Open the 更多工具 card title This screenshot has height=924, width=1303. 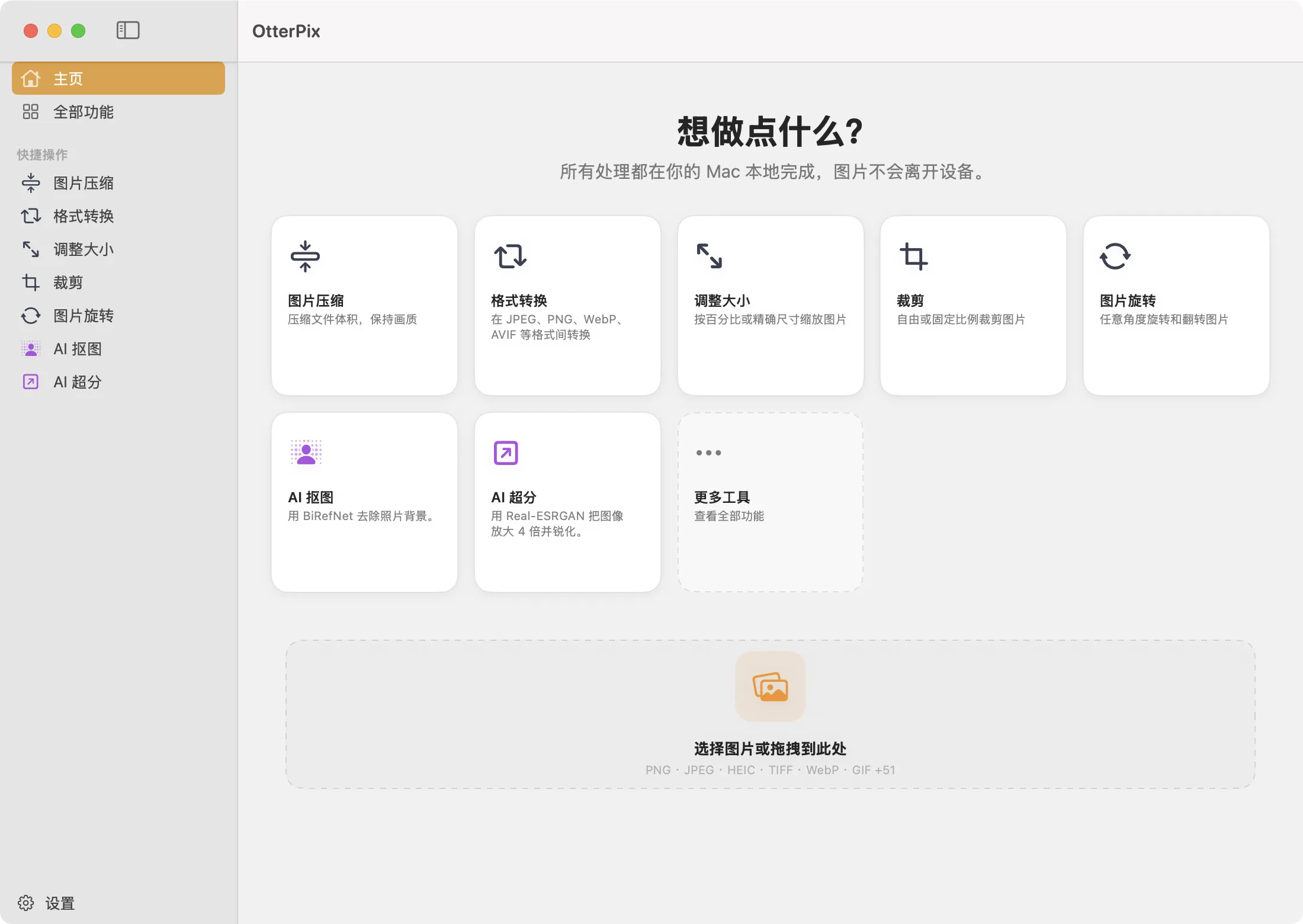(x=722, y=498)
